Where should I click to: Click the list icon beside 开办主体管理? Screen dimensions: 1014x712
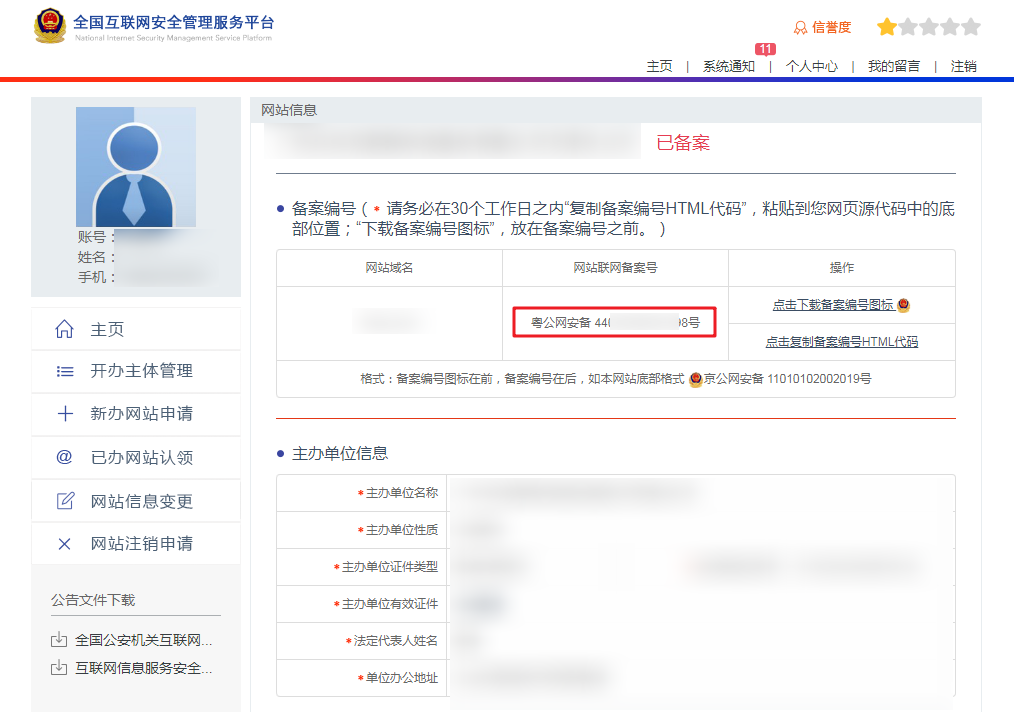pos(65,371)
